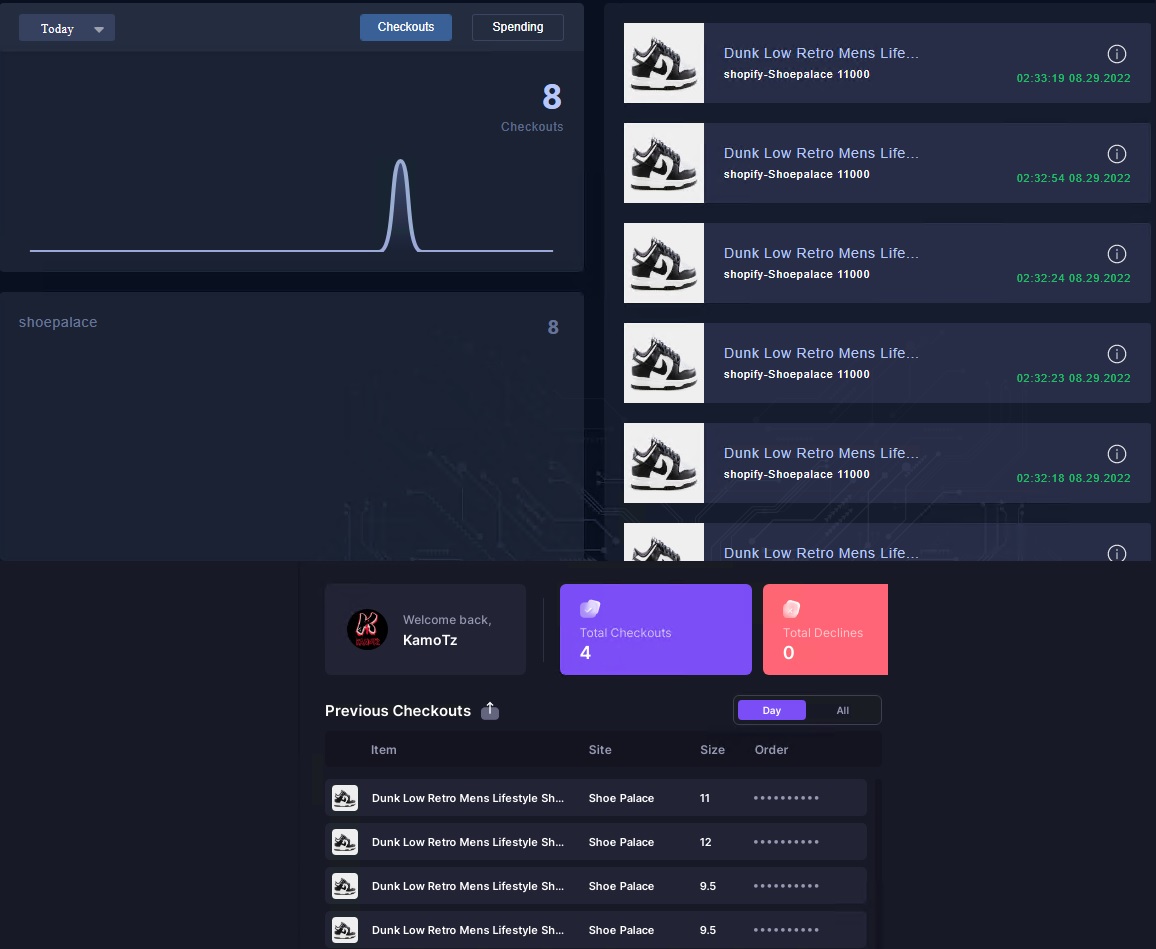Click the Size column header
Viewport: 1156px width, 949px height.
[x=712, y=749]
